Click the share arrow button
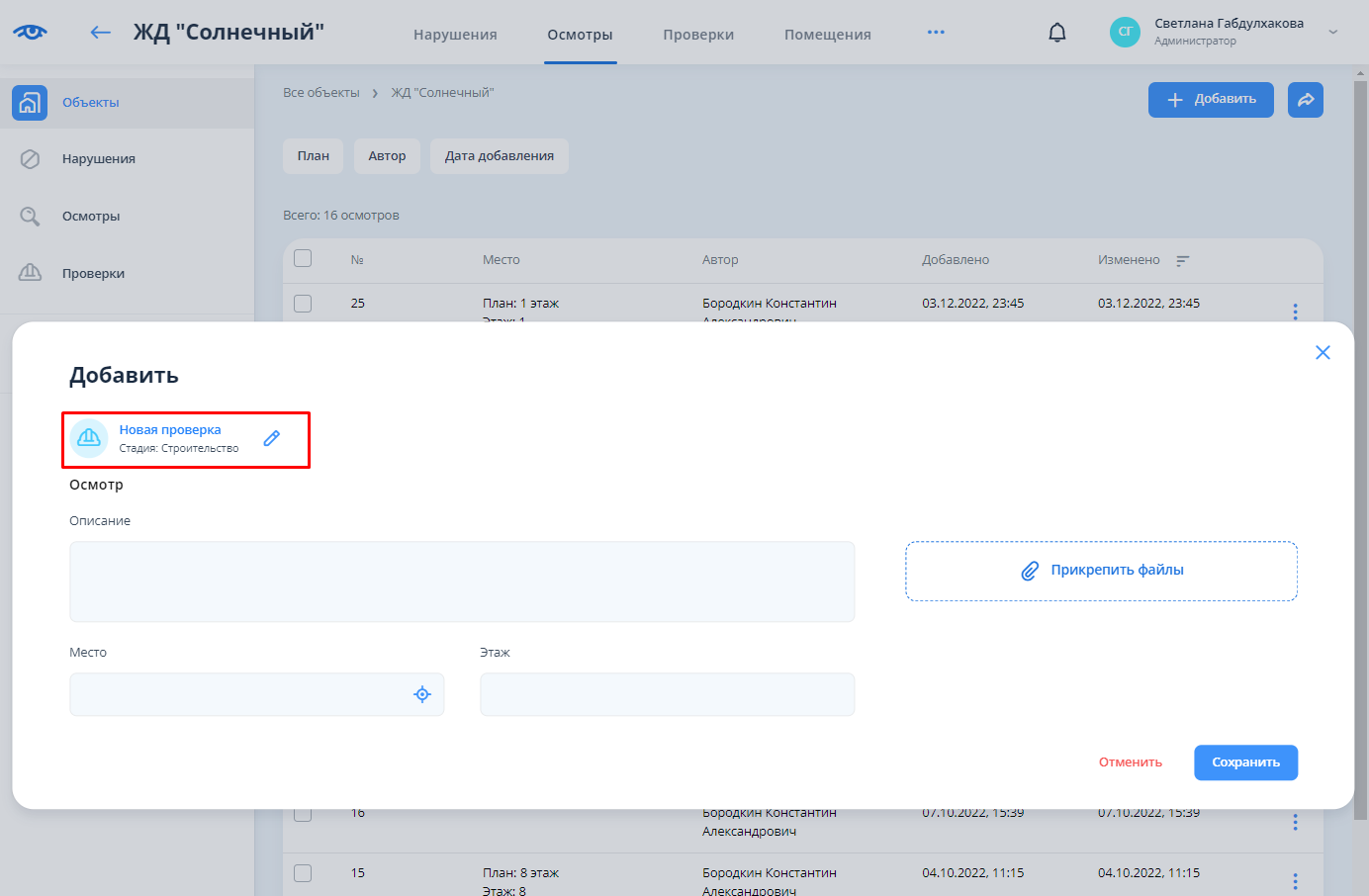Image resolution: width=1369 pixels, height=896 pixels. click(1305, 100)
